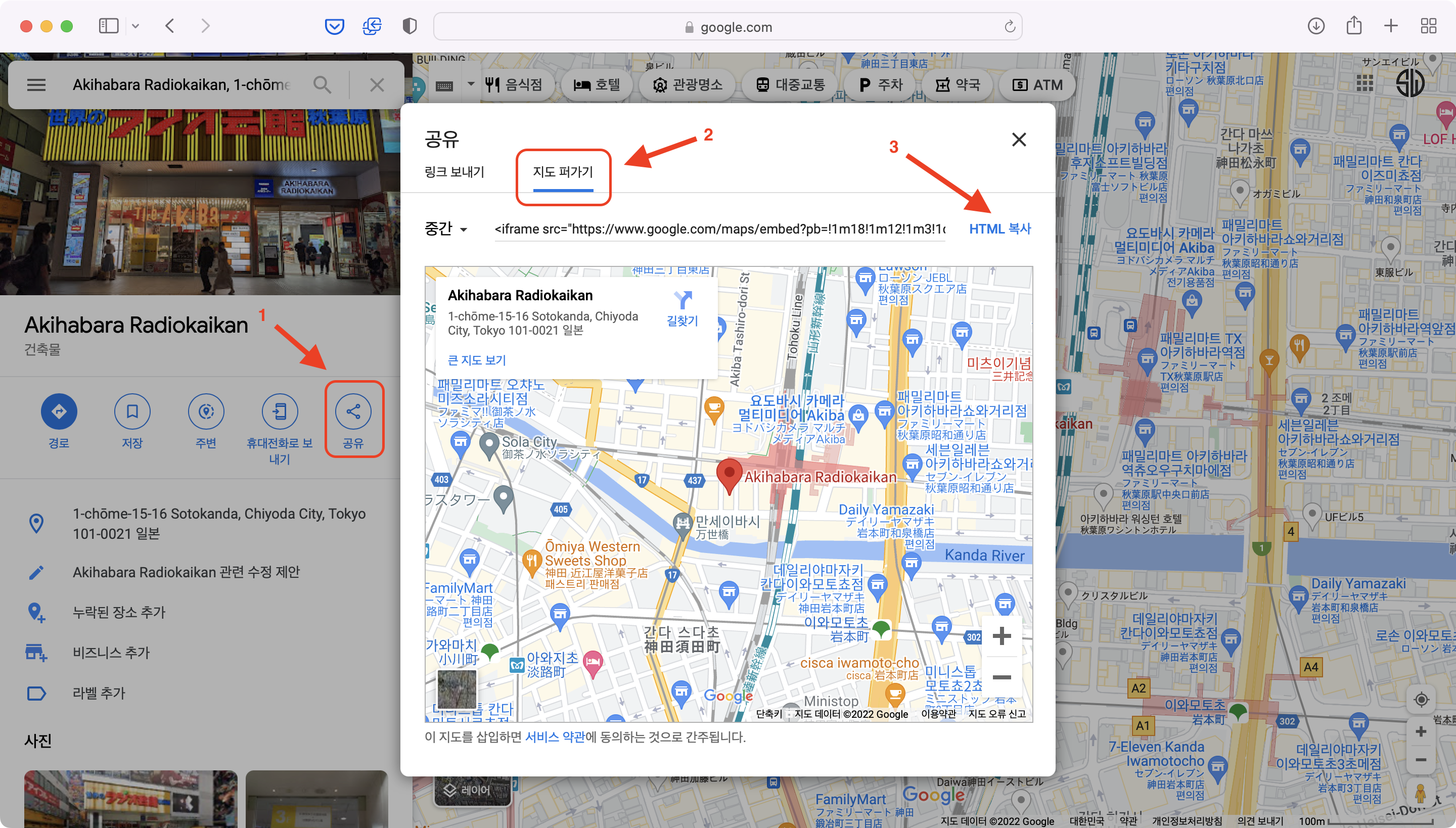This screenshot has width=1456, height=828.
Task: Click the iframe embed code field
Action: [719, 229]
